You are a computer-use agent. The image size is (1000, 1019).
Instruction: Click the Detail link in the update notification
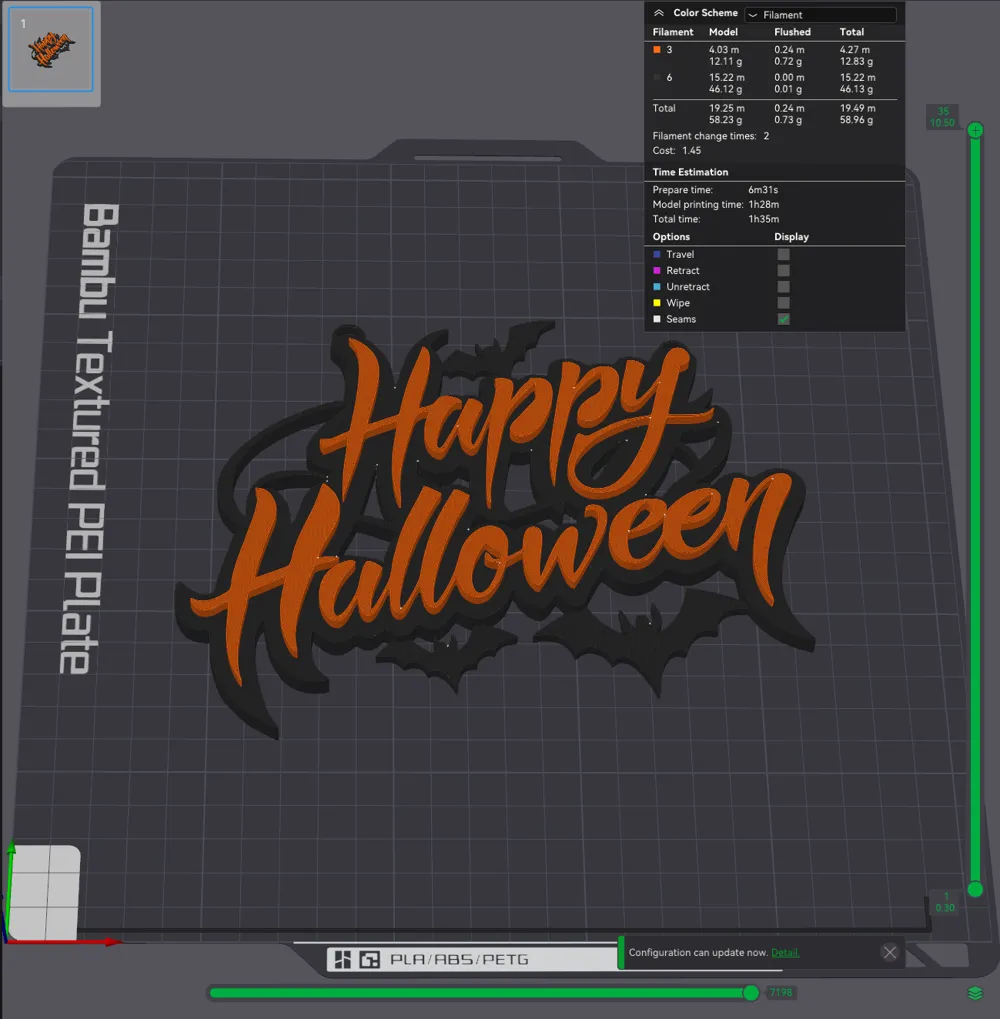pos(785,952)
